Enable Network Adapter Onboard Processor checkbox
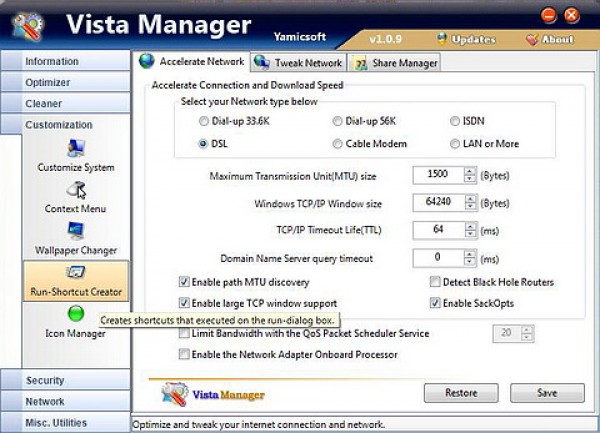Screen dimensions: 600x433 (184, 354)
